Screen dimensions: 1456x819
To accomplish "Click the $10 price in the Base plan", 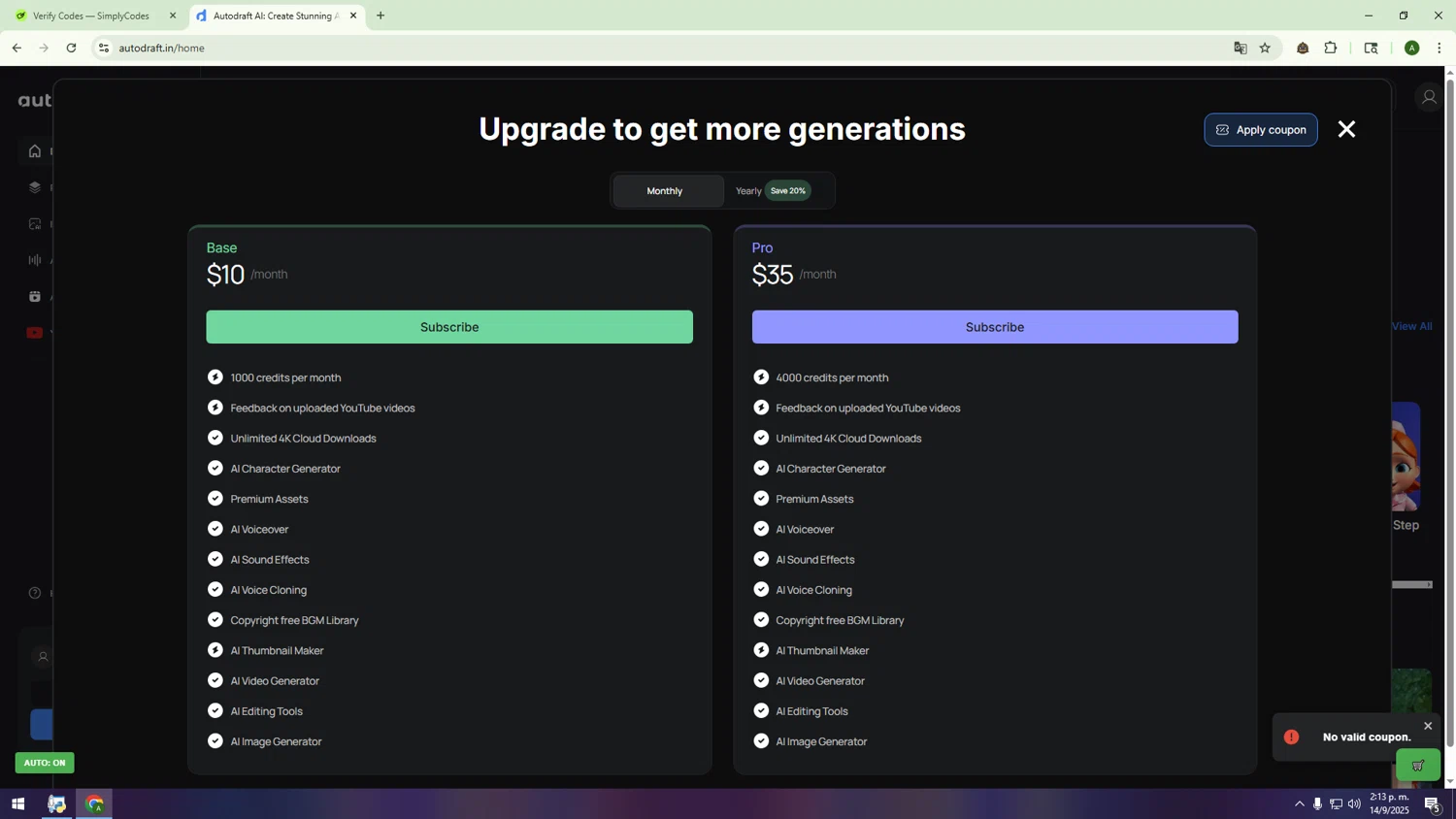I will point(225,275).
